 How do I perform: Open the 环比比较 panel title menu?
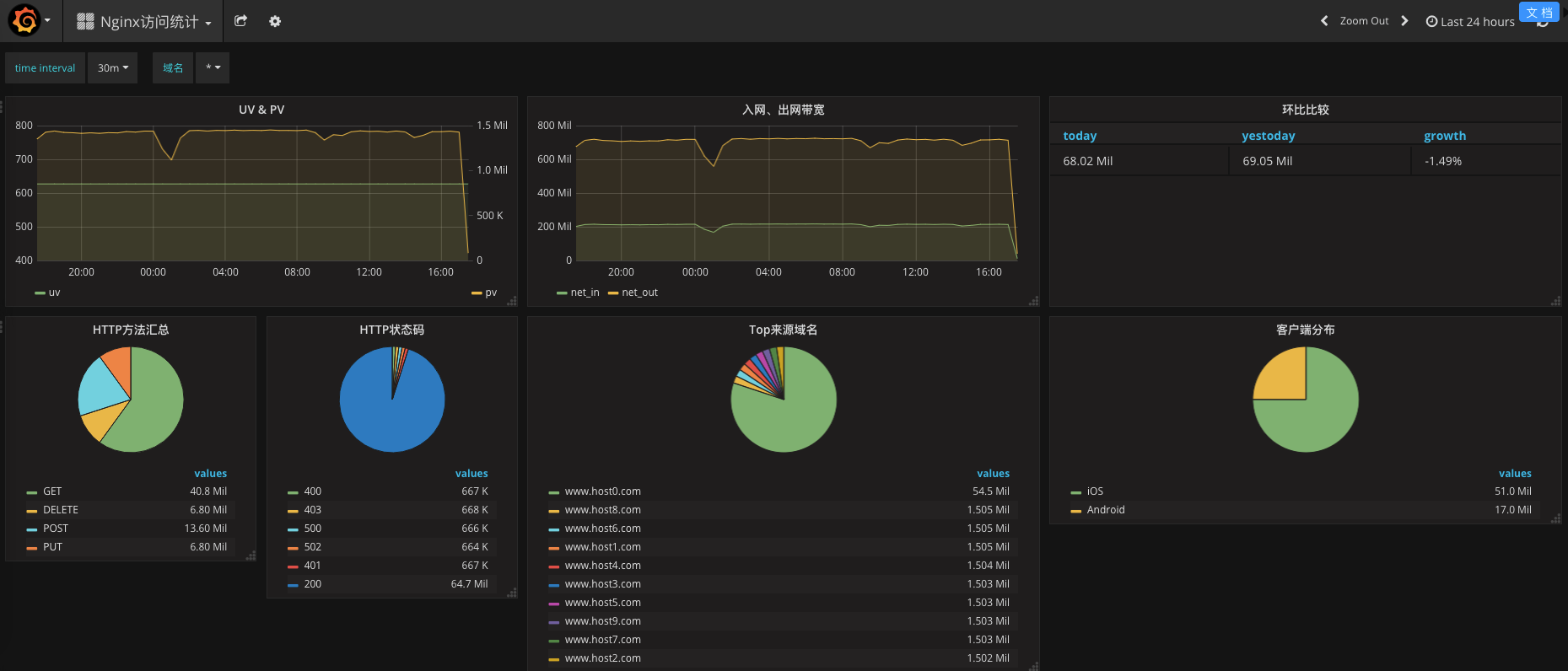pyautogui.click(x=1306, y=110)
